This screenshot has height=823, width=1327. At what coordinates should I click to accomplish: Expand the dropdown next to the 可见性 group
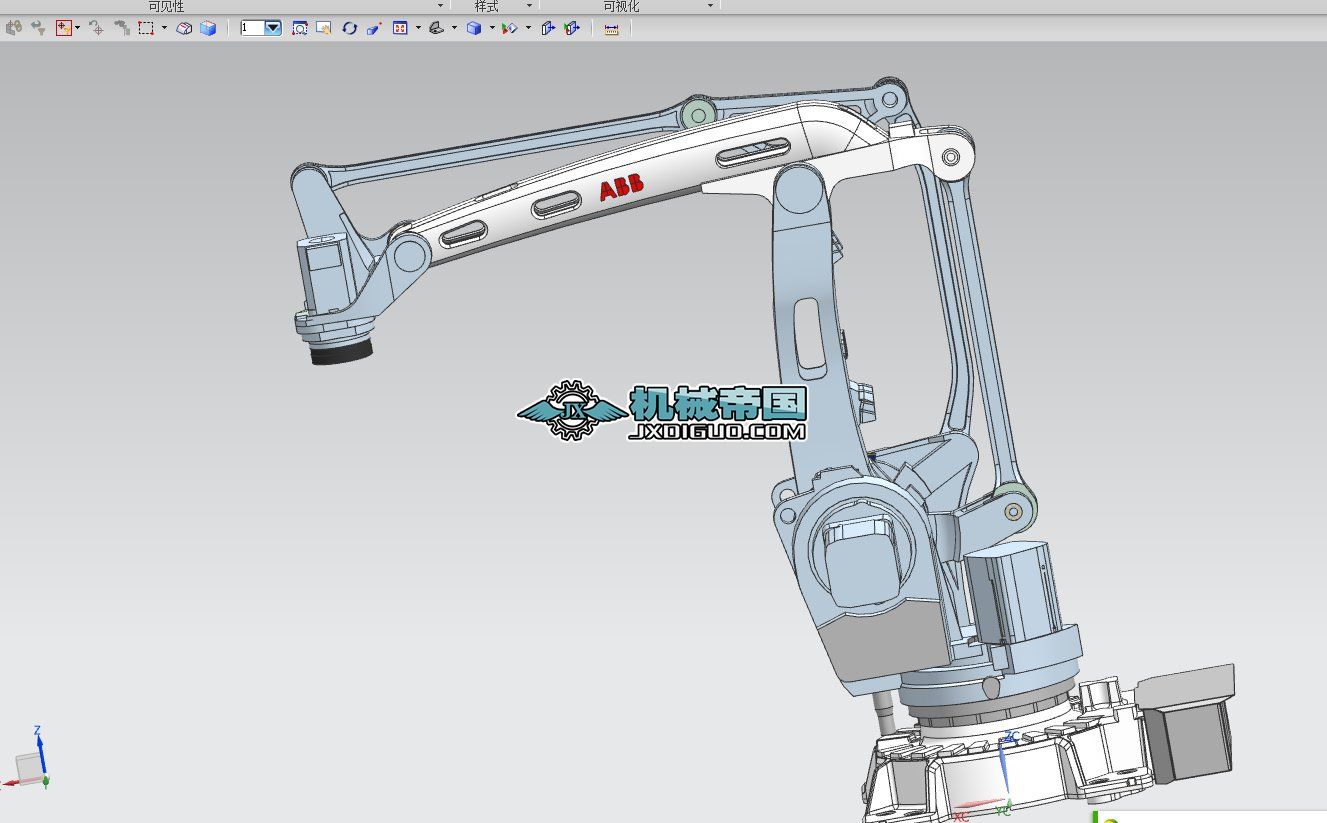pyautogui.click(x=438, y=6)
